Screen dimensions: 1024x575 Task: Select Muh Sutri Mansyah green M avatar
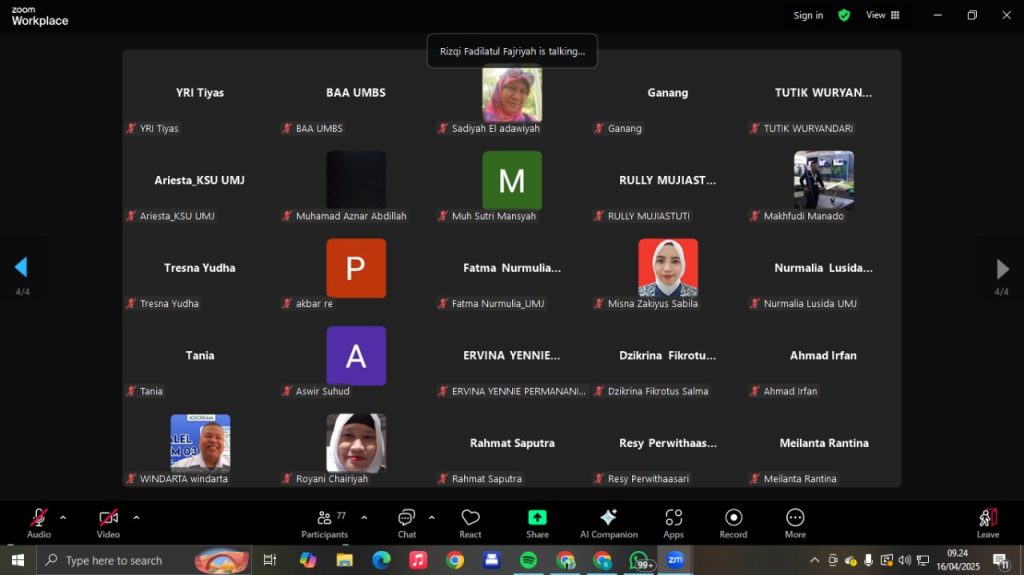point(512,180)
